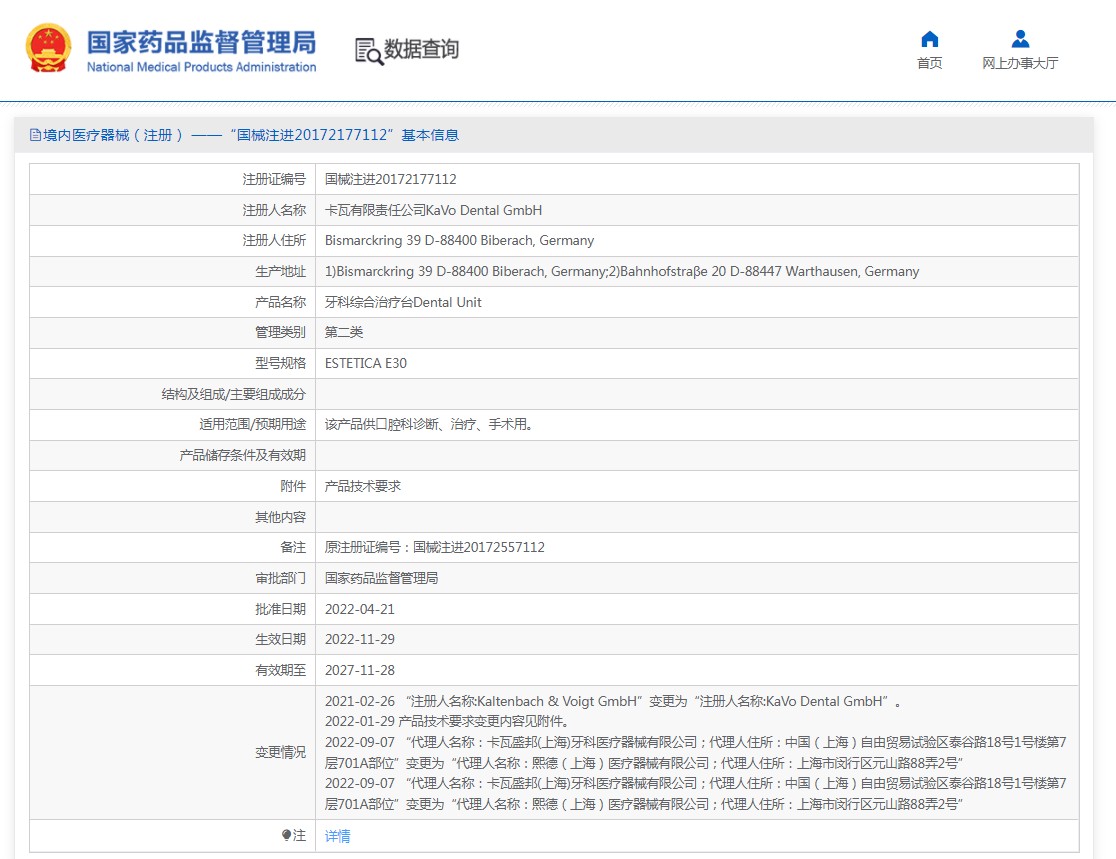Click the expiry date 2027-11-28
This screenshot has height=859, width=1116.
coord(359,670)
